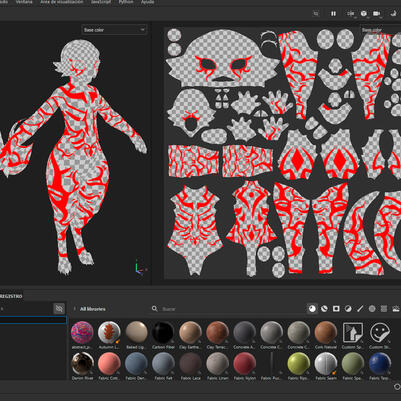Click the selected blue-outlined field in left panel

[33, 320]
